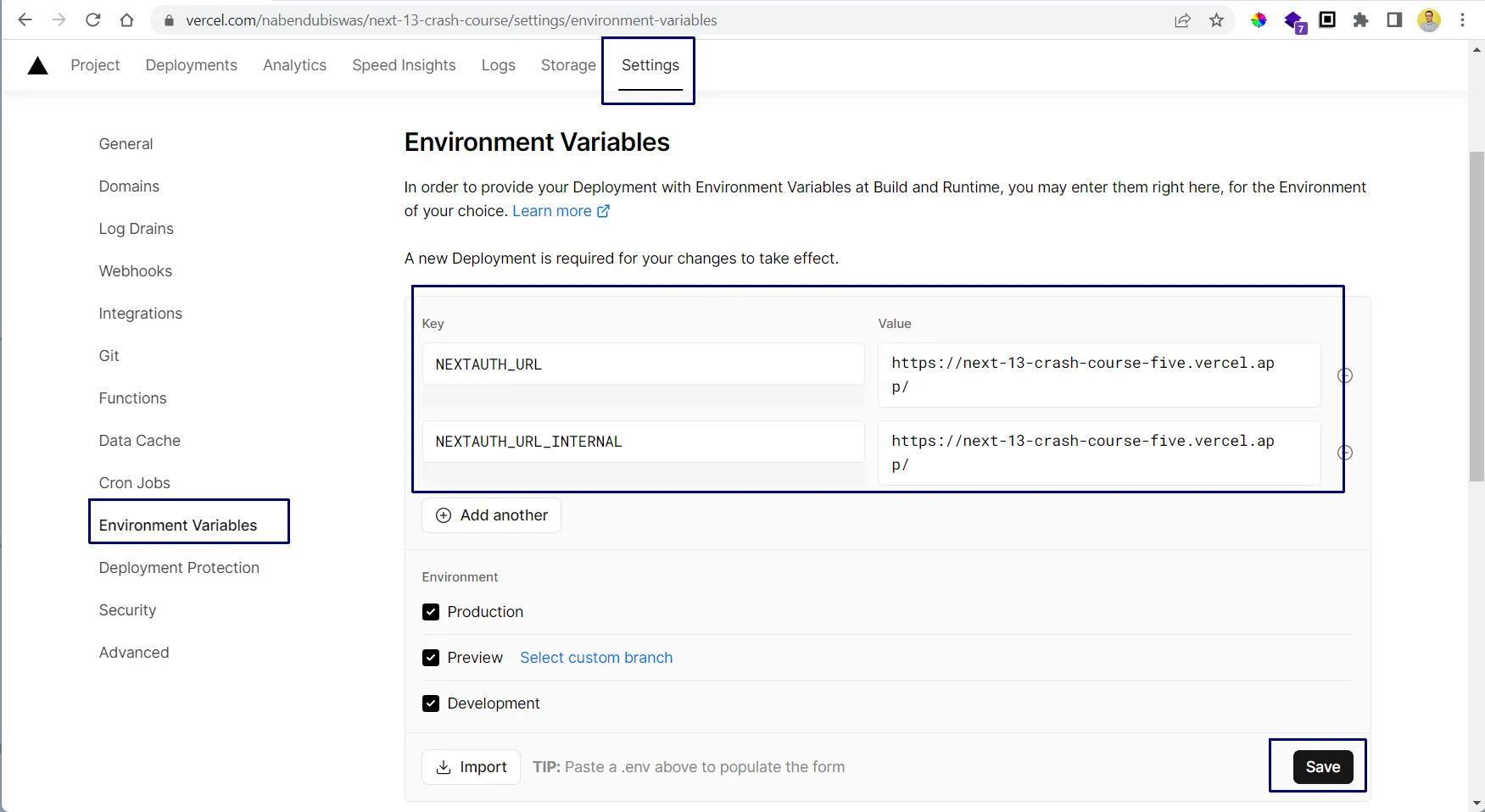This screenshot has height=812, width=1485.
Task: Bookmark this page with the star icon
Action: [1216, 20]
